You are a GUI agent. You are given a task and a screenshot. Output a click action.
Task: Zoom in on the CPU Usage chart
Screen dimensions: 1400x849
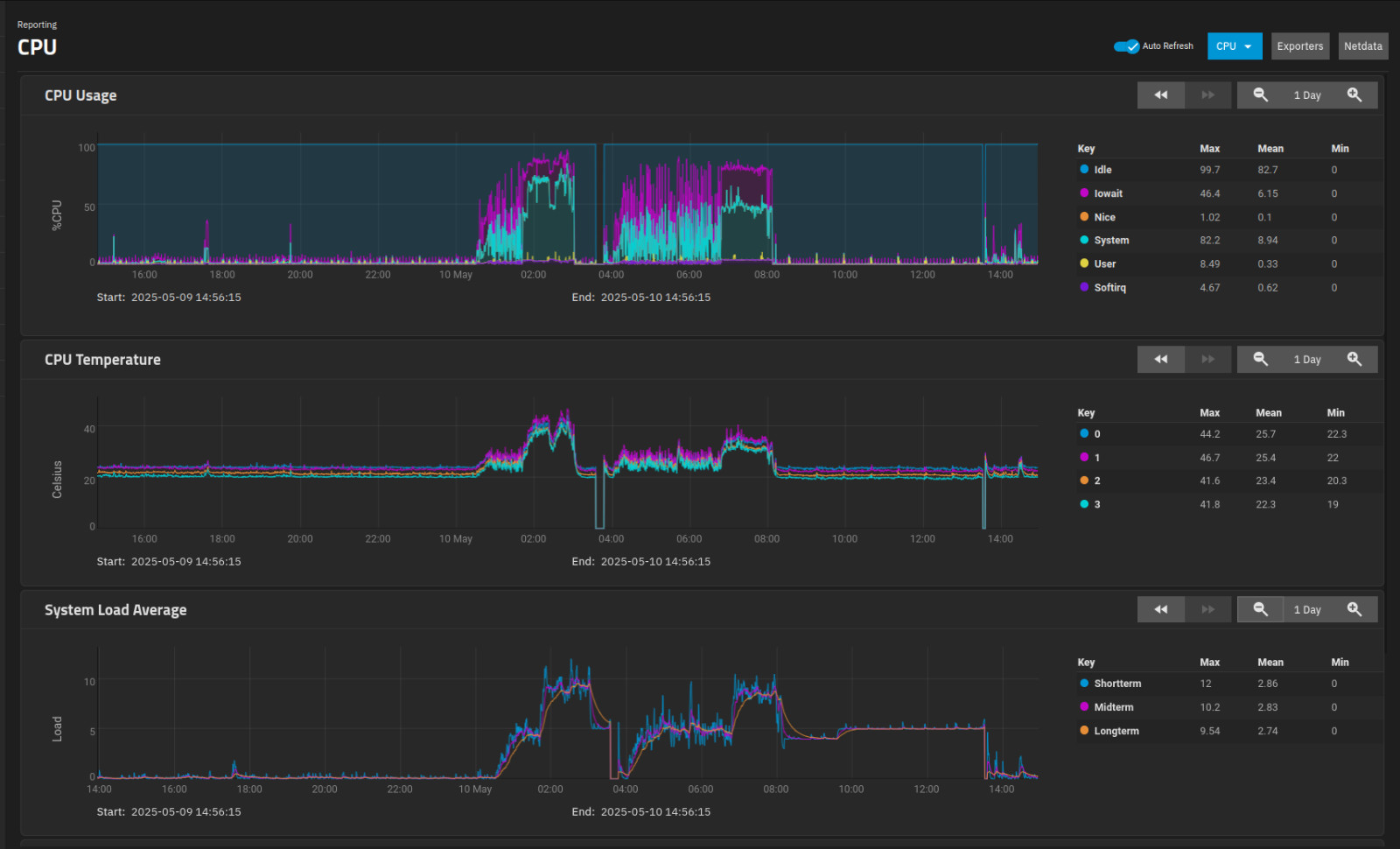[1354, 95]
